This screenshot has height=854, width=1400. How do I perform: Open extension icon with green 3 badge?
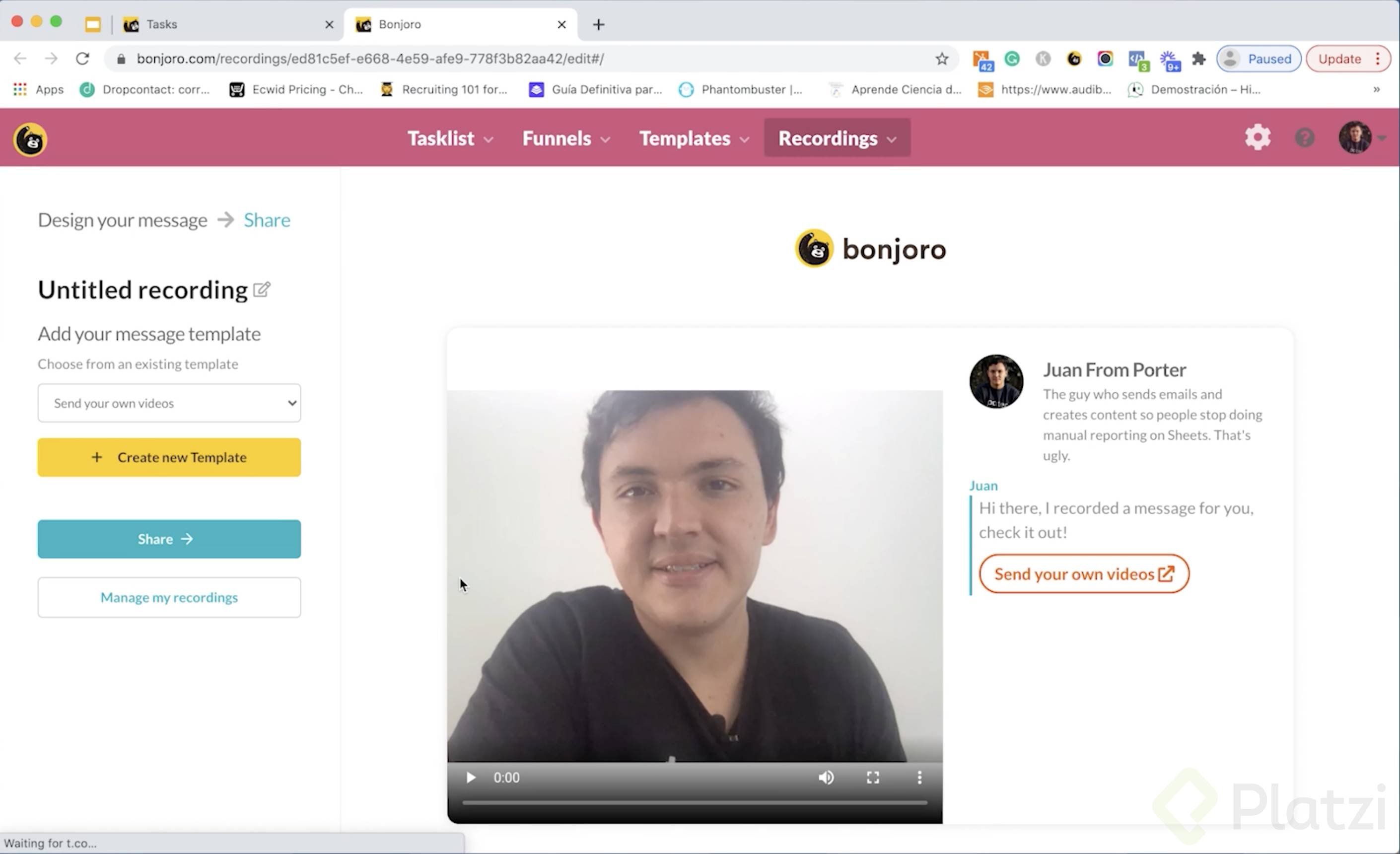point(1138,60)
